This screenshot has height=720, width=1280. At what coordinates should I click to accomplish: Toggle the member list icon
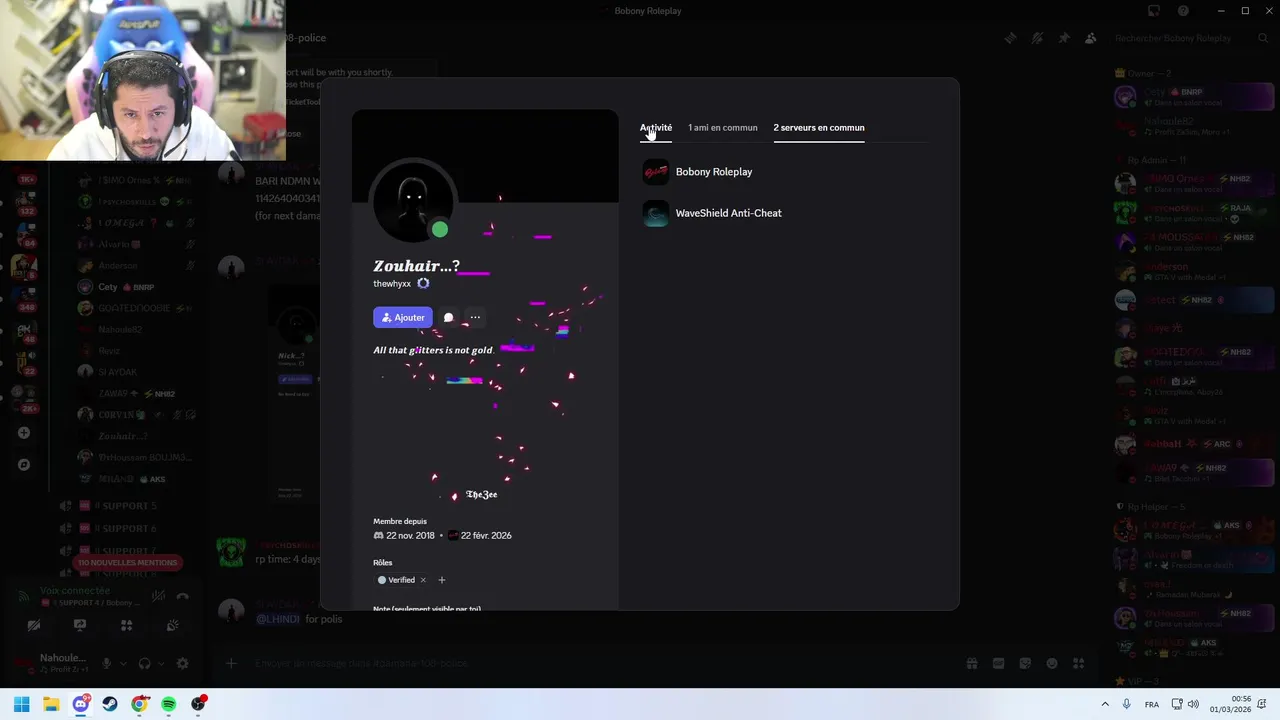coord(1090,38)
